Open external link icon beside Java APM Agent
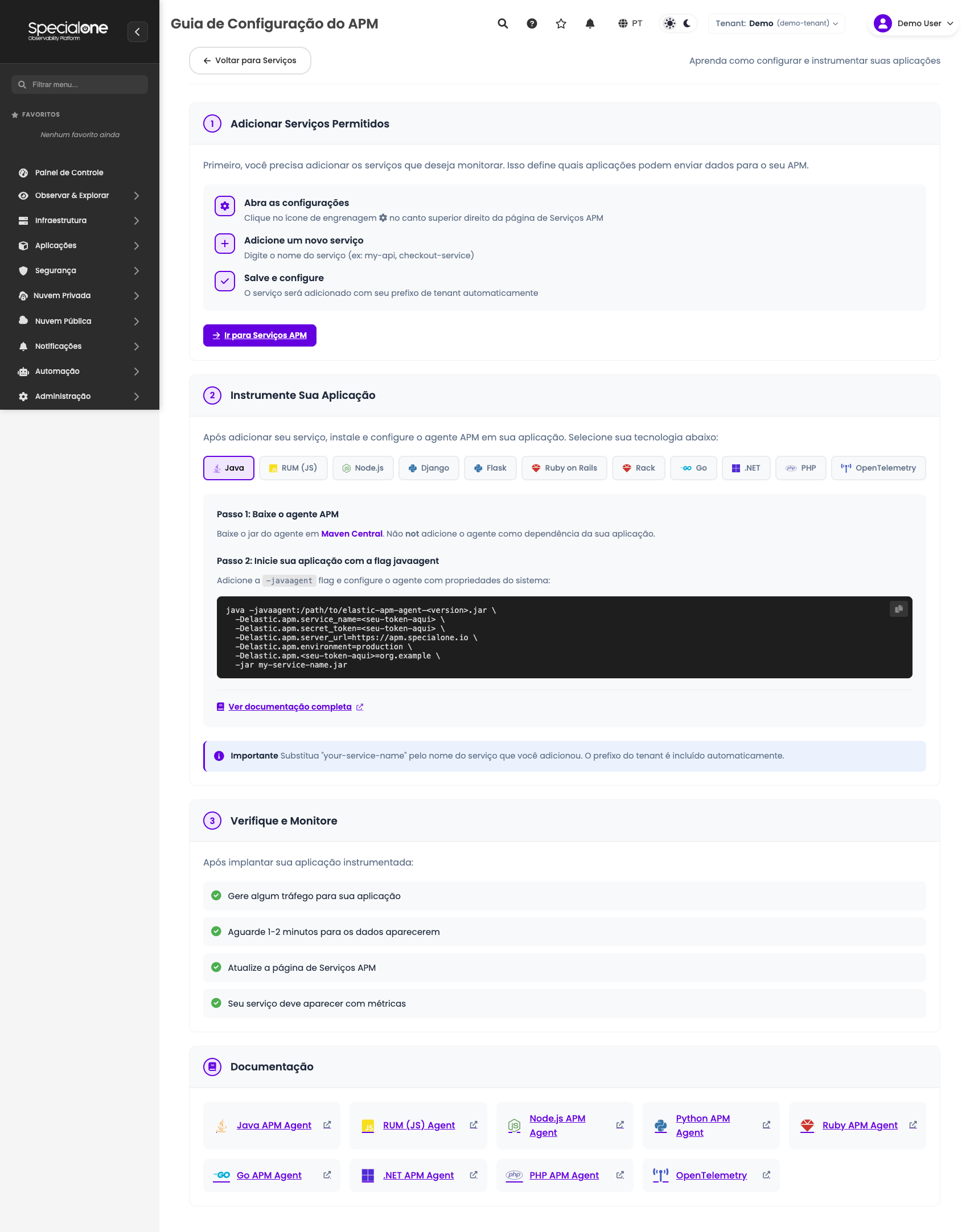This screenshot has width=970, height=1232. (327, 1125)
